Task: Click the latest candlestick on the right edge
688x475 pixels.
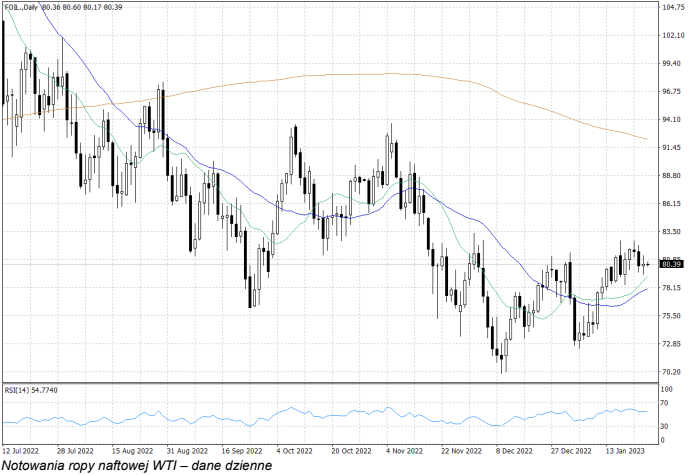Action: [647, 264]
